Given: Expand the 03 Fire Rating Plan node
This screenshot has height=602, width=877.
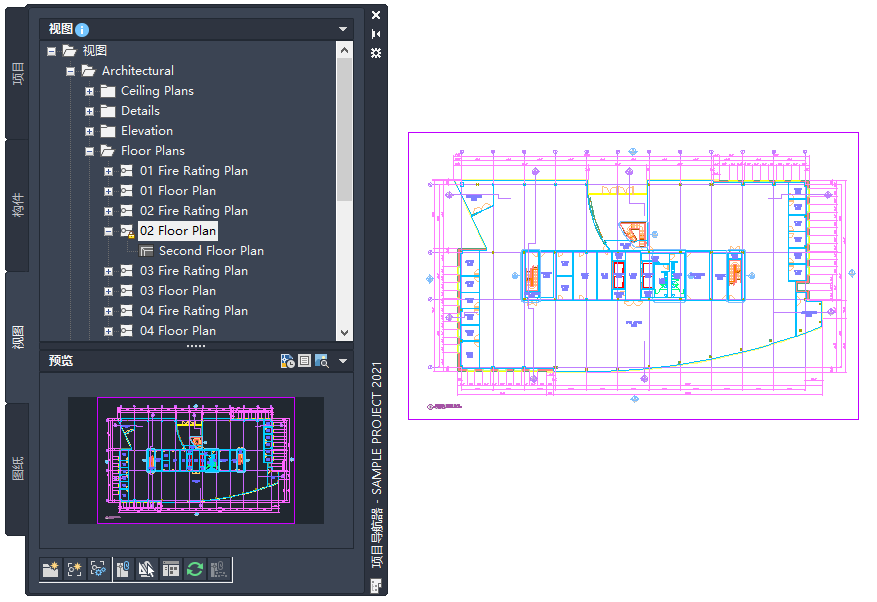Looking at the screenshot, I should click(109, 271).
